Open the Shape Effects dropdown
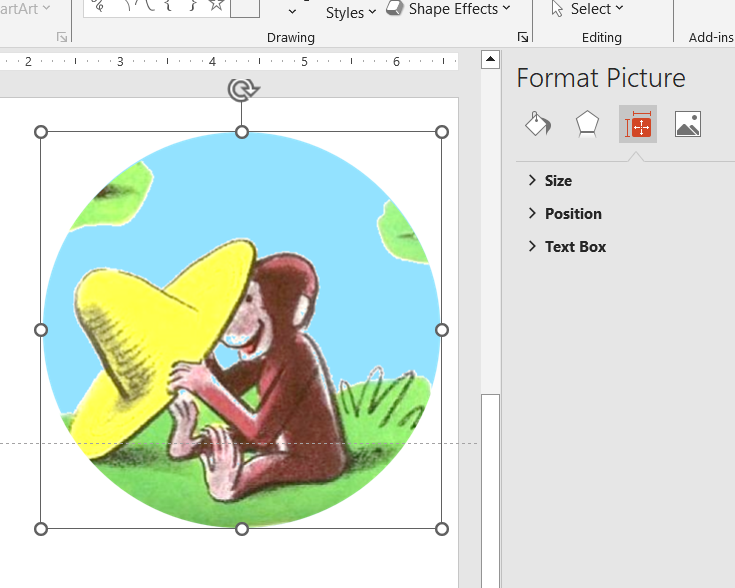The width and height of the screenshot is (735, 588). [448, 8]
